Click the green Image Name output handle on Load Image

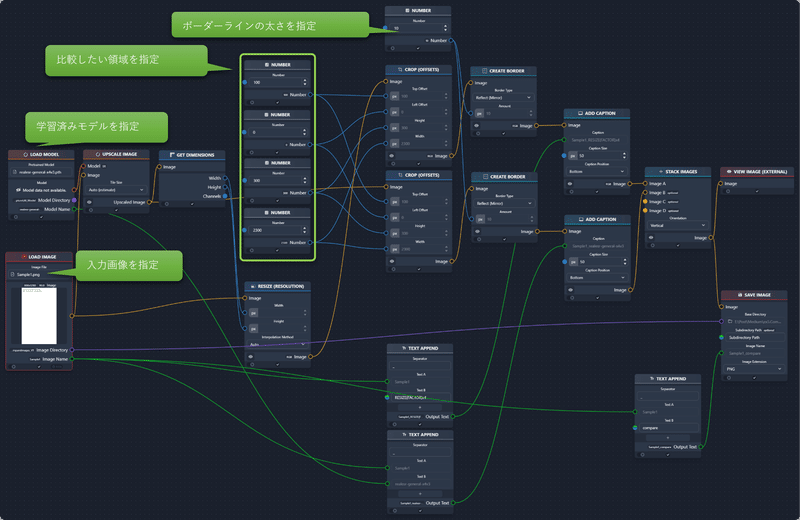(x=72, y=359)
